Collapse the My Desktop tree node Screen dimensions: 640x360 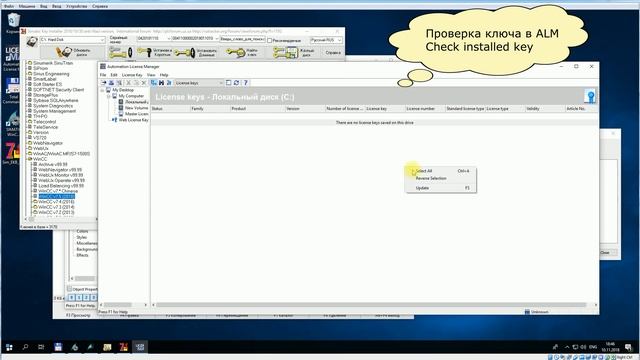[x=102, y=90]
